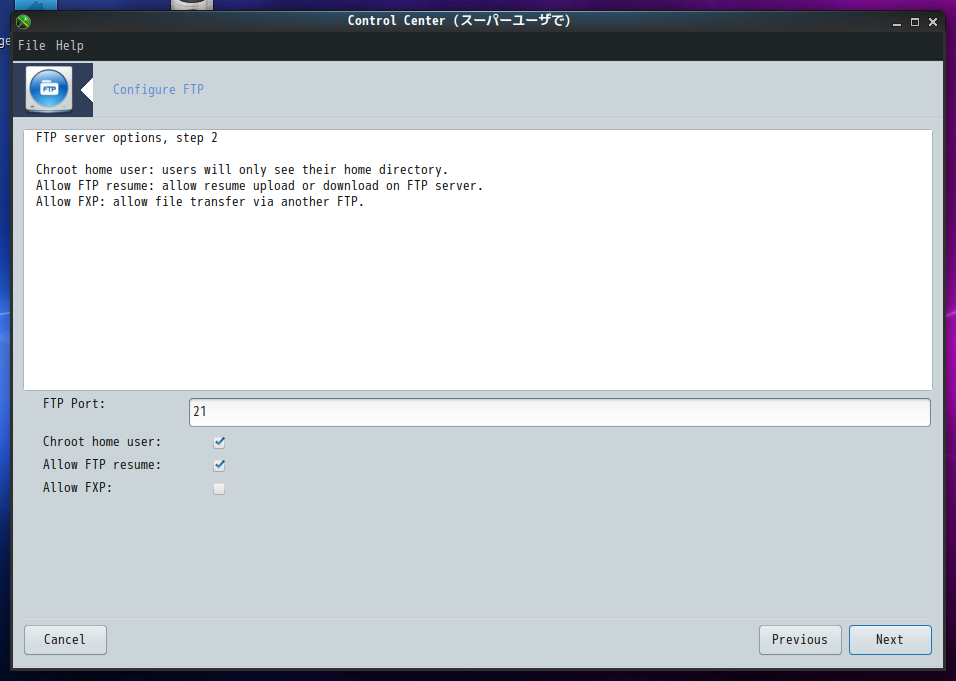The image size is (956, 681).
Task: Open the Help menu
Action: (x=70, y=46)
